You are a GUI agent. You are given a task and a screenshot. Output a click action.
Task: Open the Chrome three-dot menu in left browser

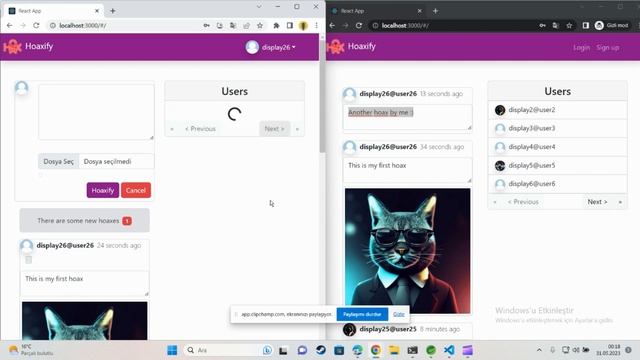pyautogui.click(x=316, y=25)
